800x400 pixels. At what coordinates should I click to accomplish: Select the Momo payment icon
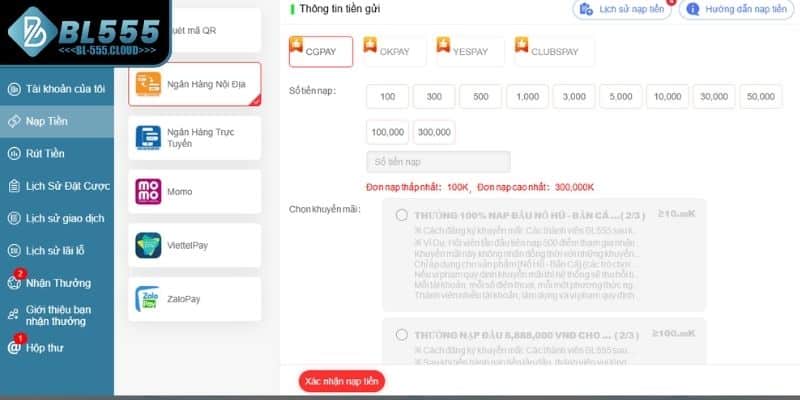pos(148,192)
